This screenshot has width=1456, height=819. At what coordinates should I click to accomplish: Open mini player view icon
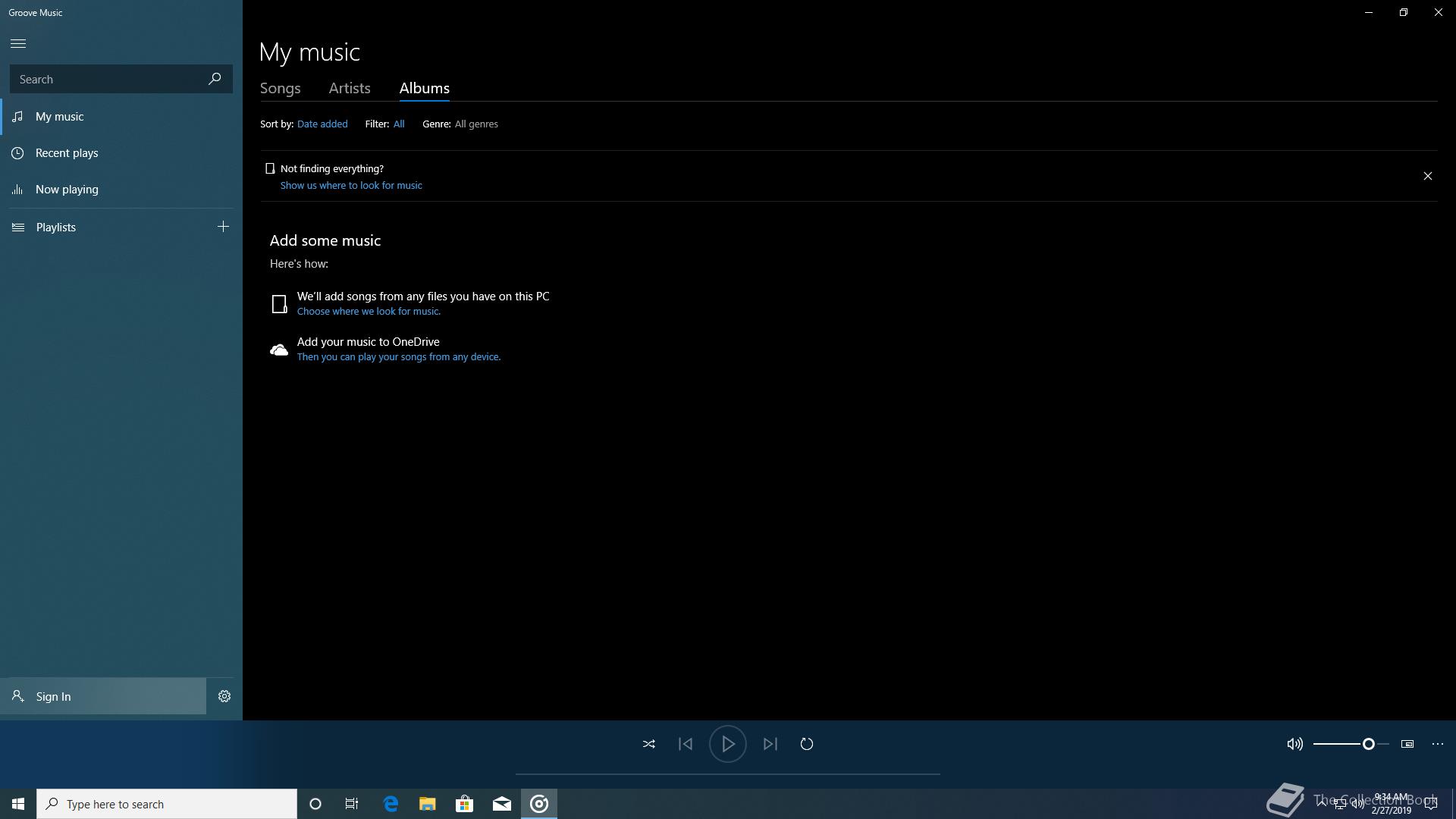(x=1407, y=744)
